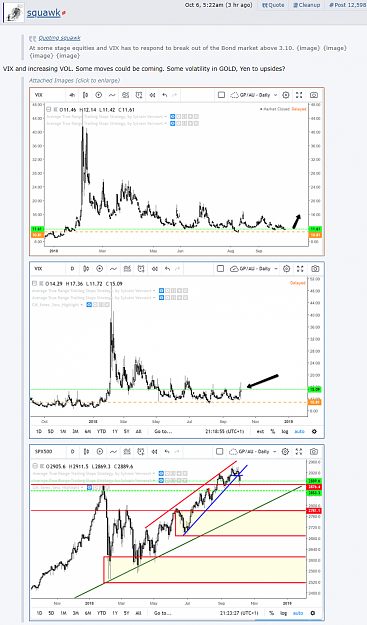This screenshot has width=367, height=625.
Task: Undo last action in 4h VIX chart toolbar
Action: tap(165, 95)
